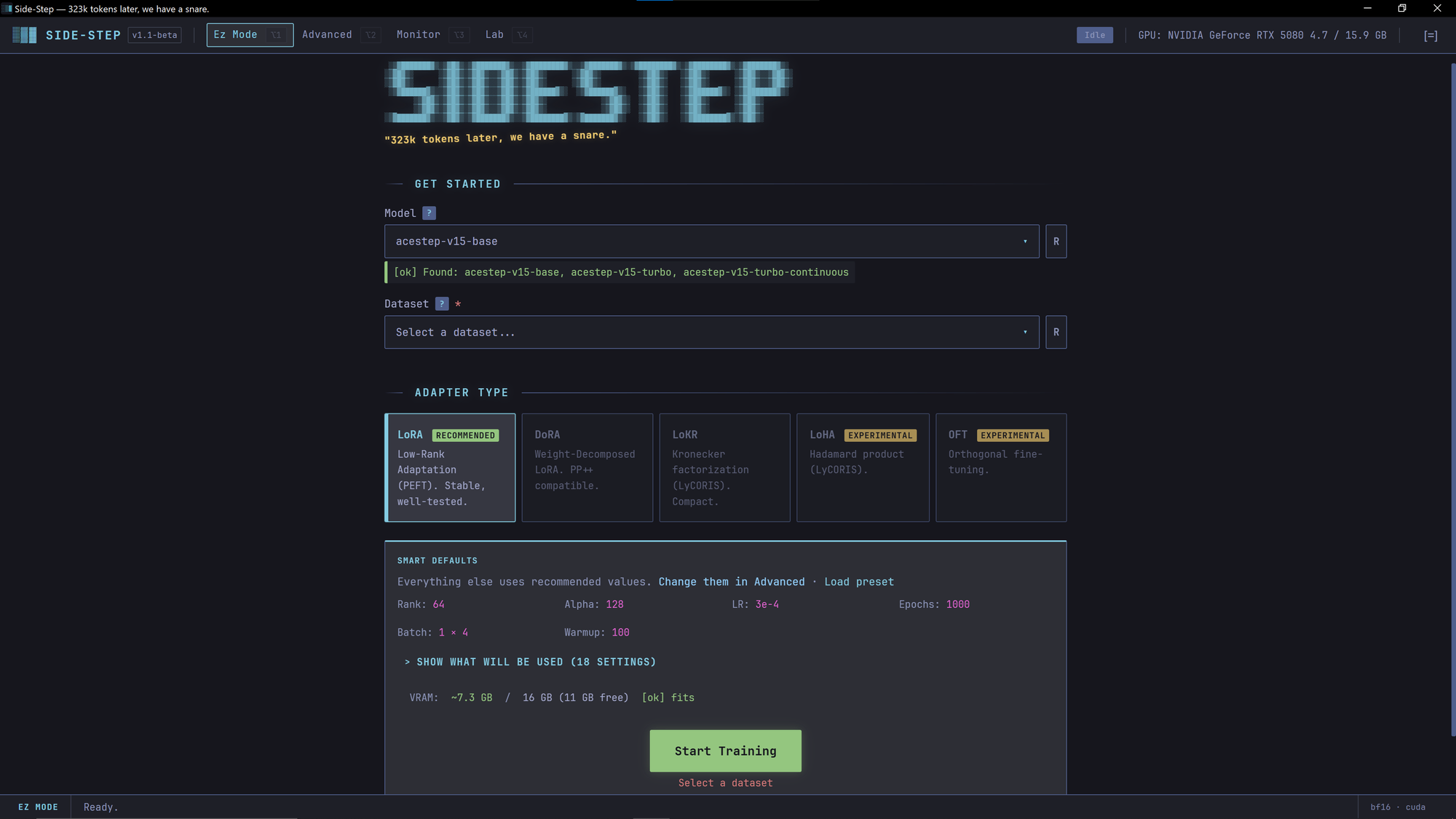
Task: Toggle the side panel bracket icon
Action: coord(1430,36)
